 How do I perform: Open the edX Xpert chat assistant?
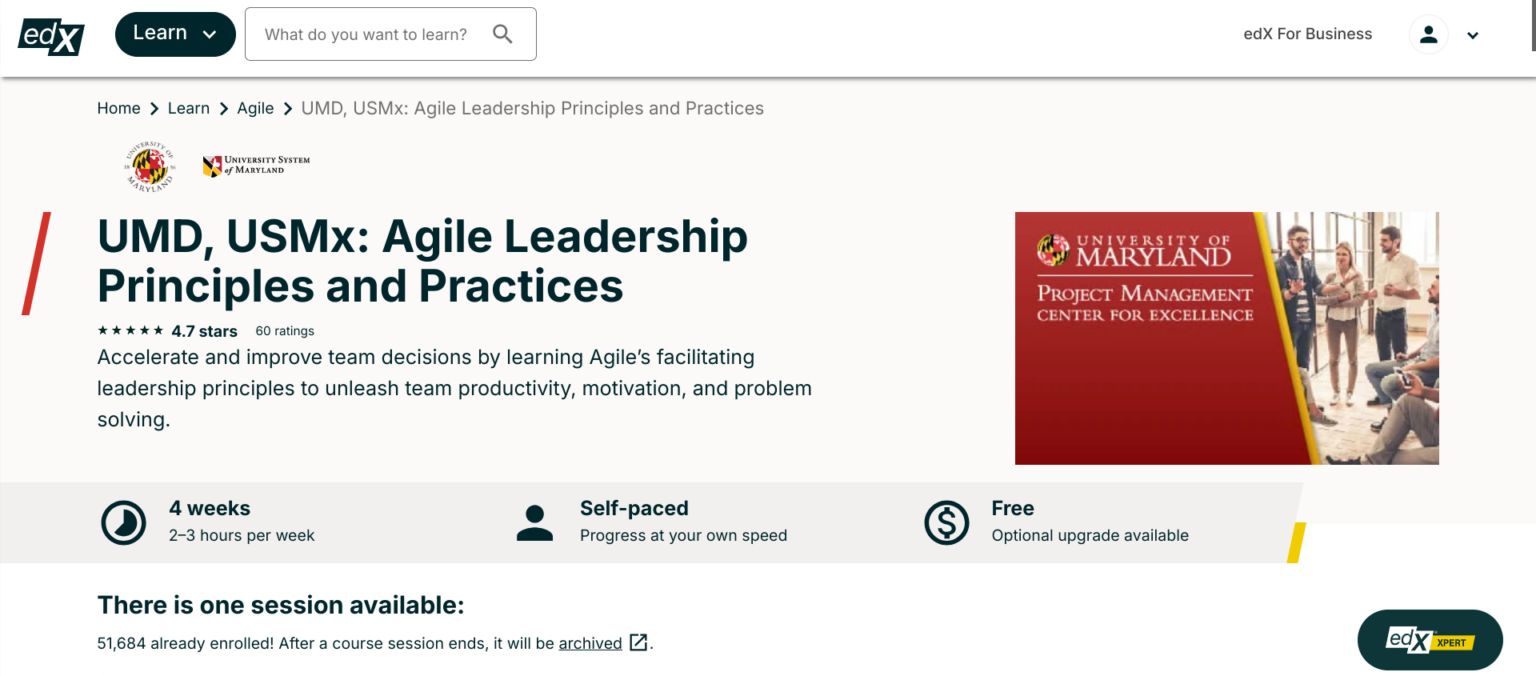1429,639
